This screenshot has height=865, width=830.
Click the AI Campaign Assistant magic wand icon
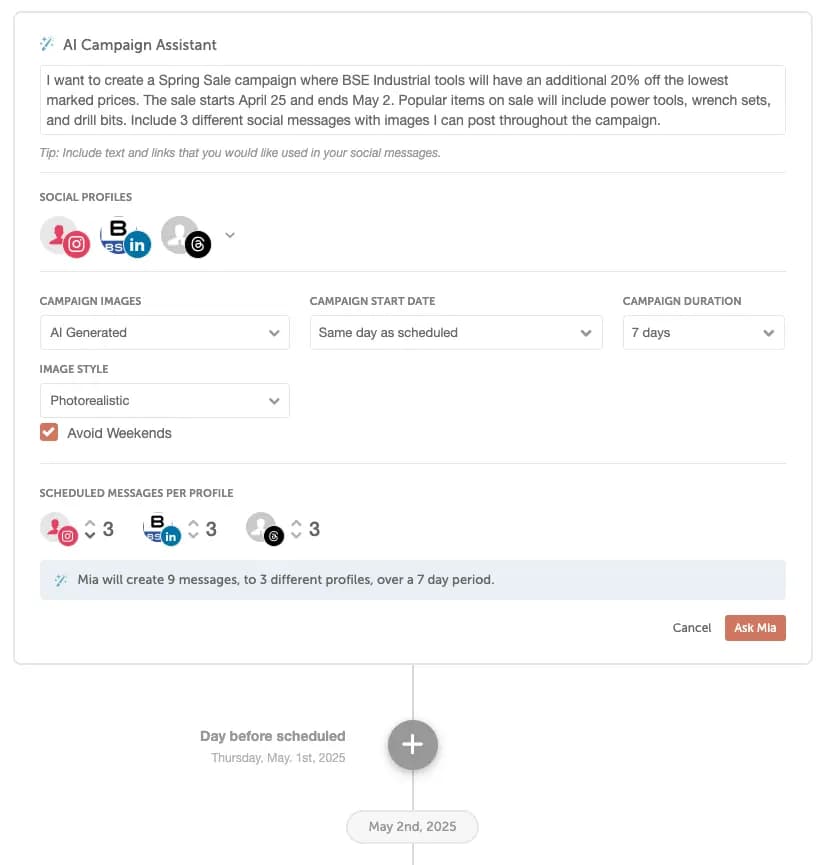point(47,44)
